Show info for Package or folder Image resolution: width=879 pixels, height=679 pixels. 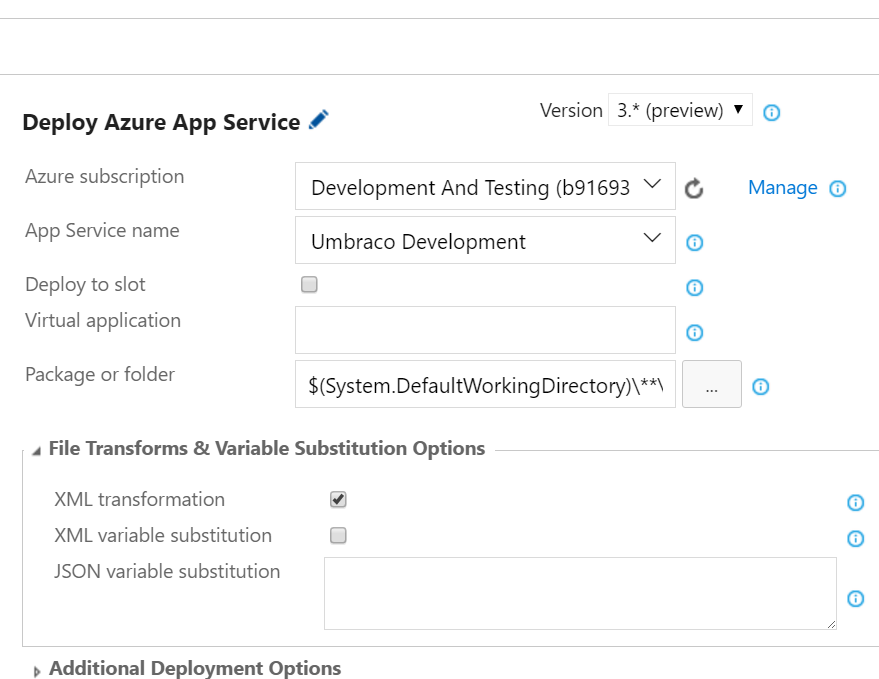(760, 386)
